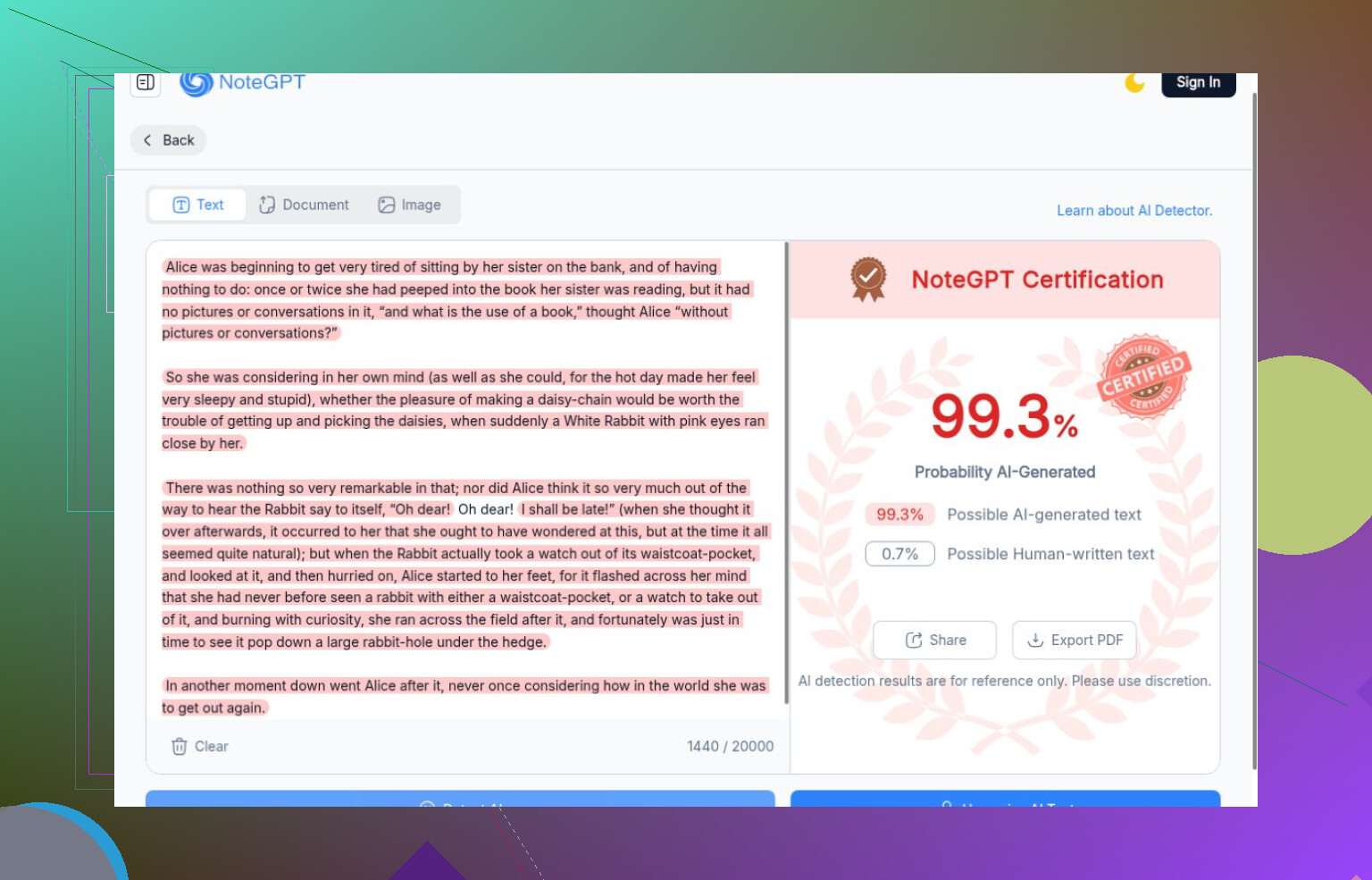Toggle the sidebar panel icon
The width and height of the screenshot is (1372, 880).
[146, 83]
